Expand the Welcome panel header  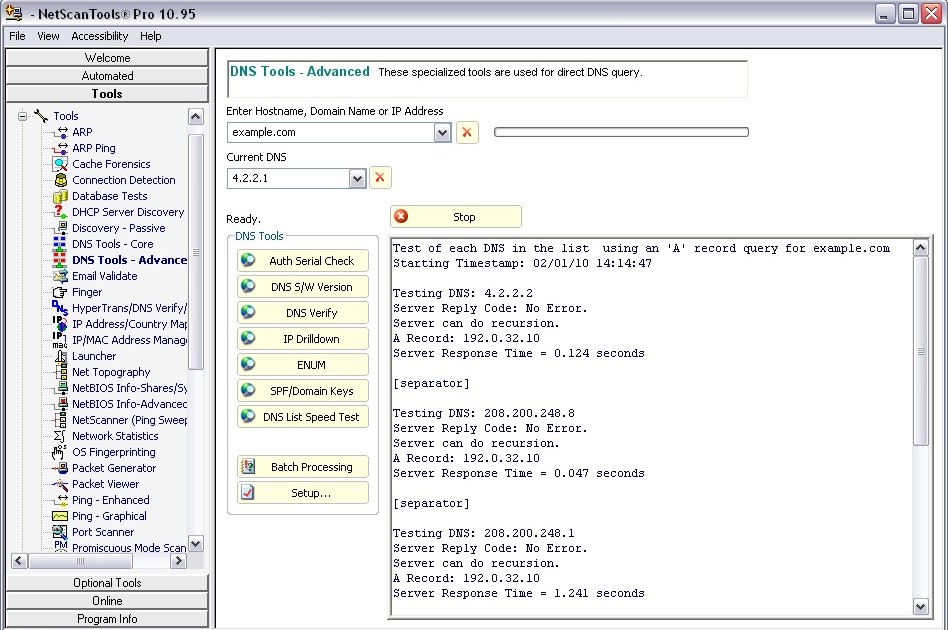click(x=107, y=58)
